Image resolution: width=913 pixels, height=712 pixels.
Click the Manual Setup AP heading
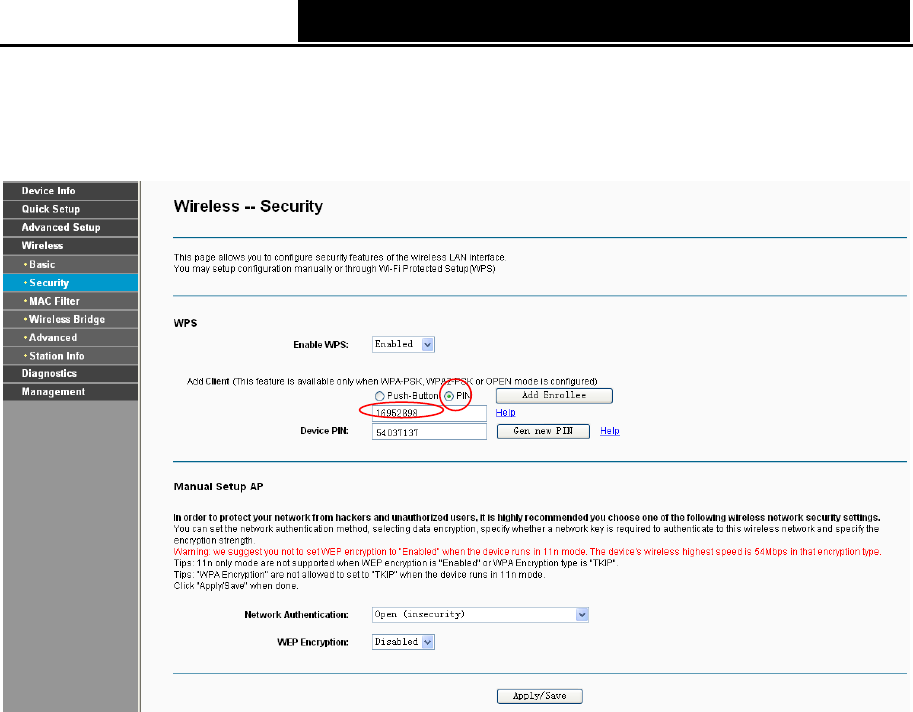point(218,487)
